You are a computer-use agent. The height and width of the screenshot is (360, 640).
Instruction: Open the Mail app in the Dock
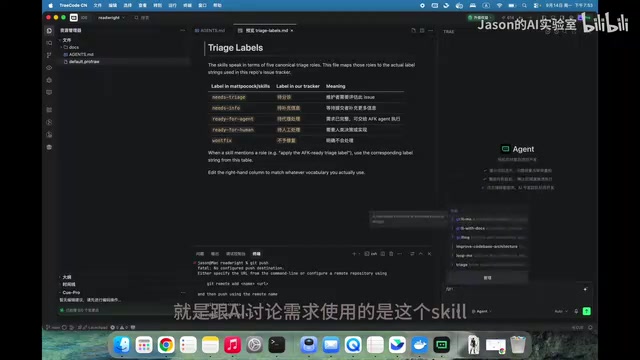click(x=331, y=345)
